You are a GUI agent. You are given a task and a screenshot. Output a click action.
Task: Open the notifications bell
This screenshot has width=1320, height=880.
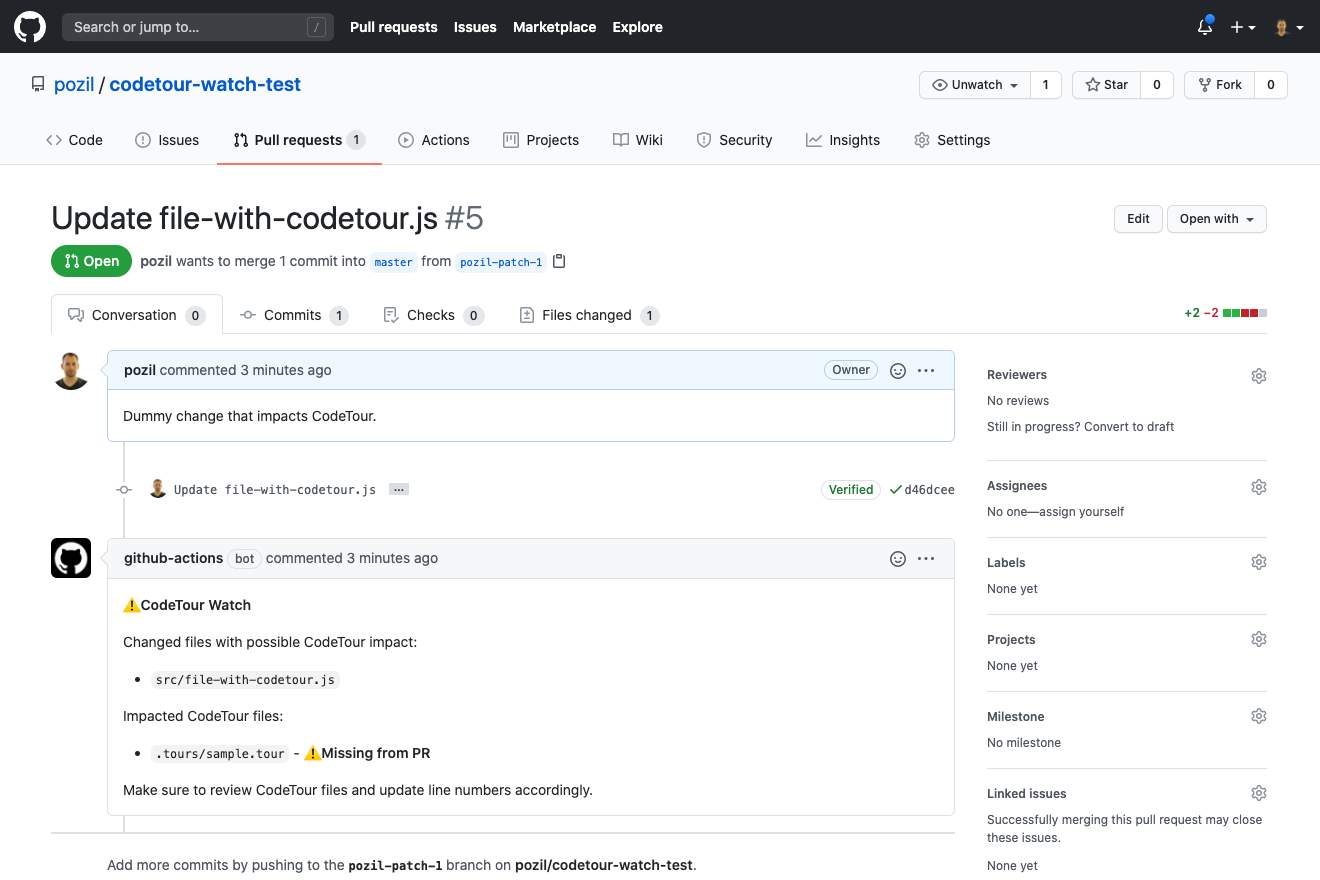pos(1205,27)
